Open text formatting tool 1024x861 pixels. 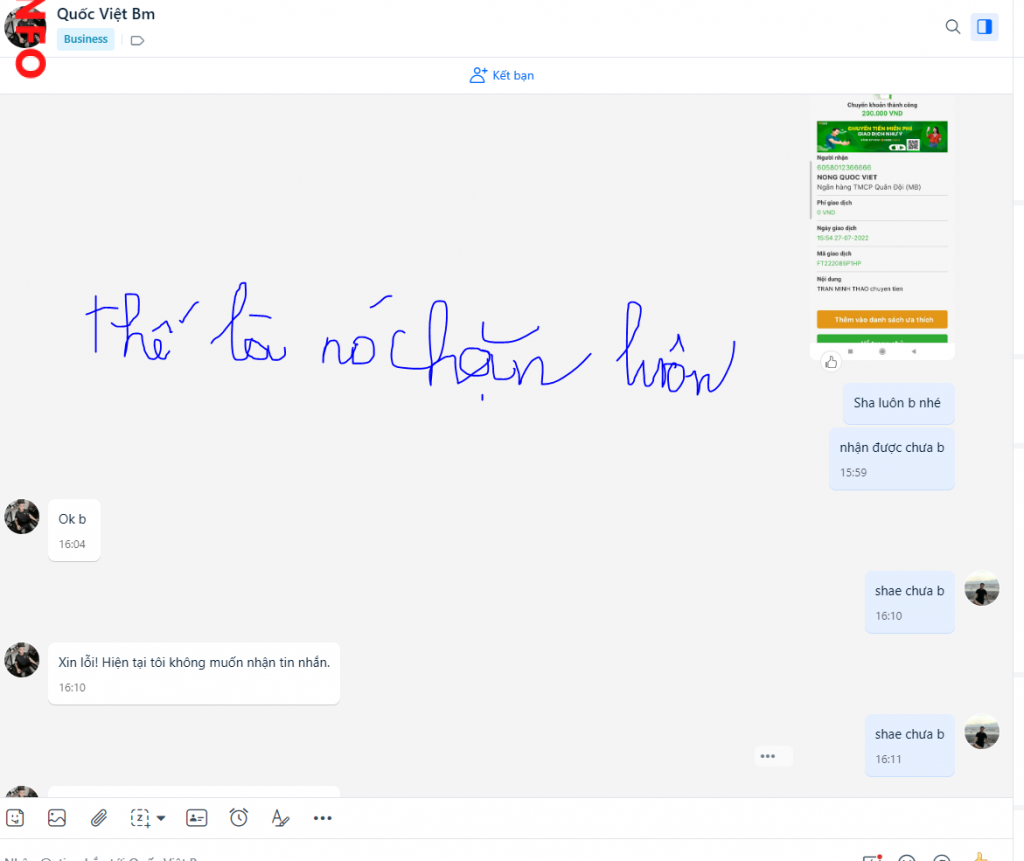(280, 818)
